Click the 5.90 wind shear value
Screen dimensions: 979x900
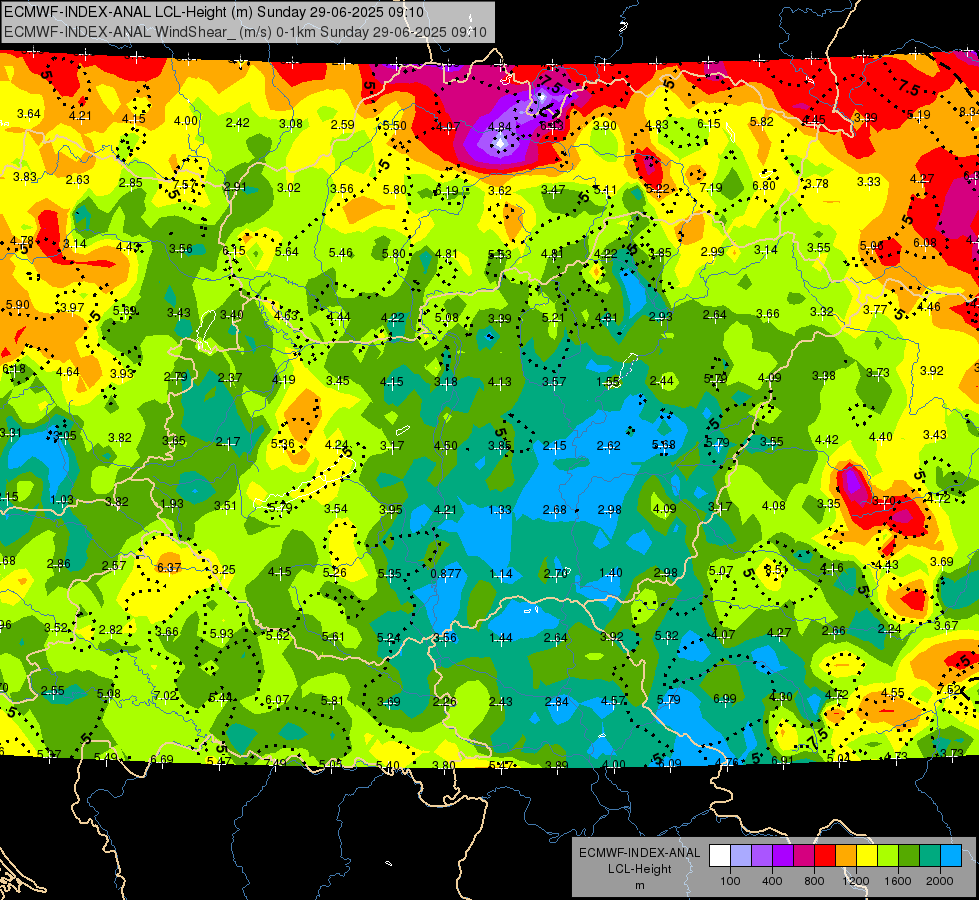click(x=17, y=305)
